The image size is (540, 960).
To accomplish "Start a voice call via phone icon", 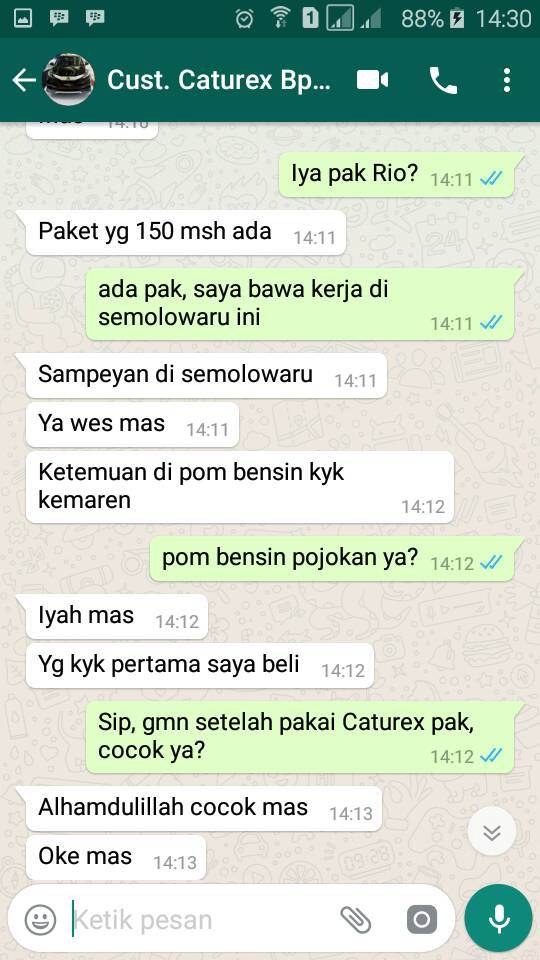I will coord(443,80).
